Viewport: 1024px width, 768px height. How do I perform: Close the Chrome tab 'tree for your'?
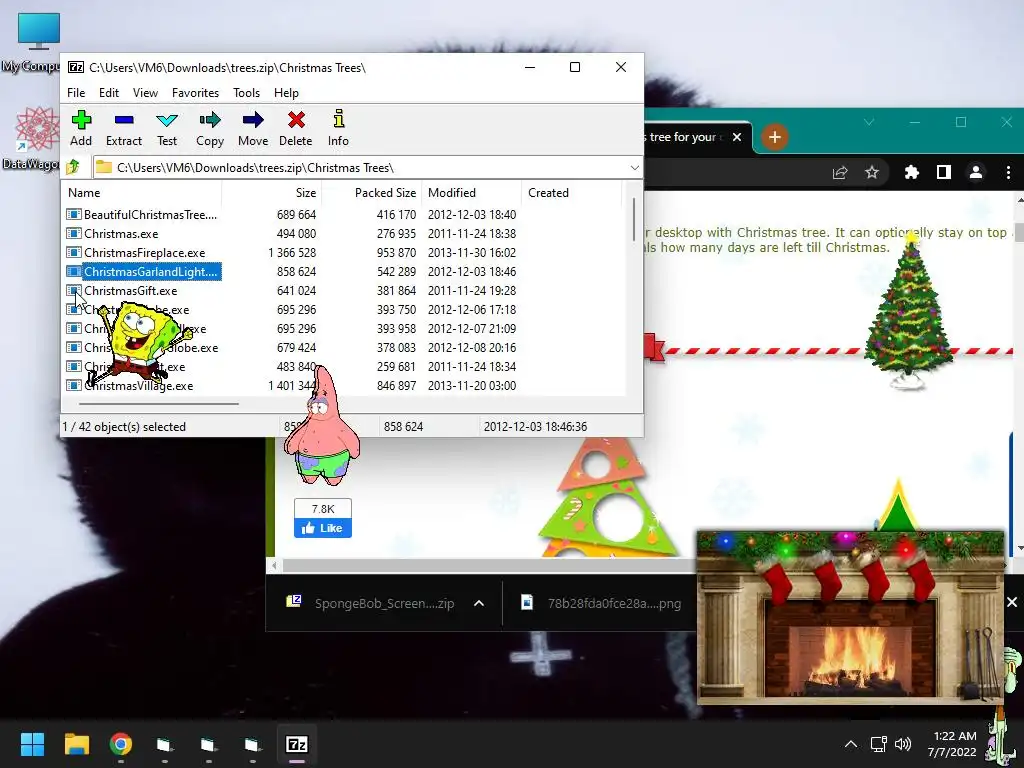point(737,137)
